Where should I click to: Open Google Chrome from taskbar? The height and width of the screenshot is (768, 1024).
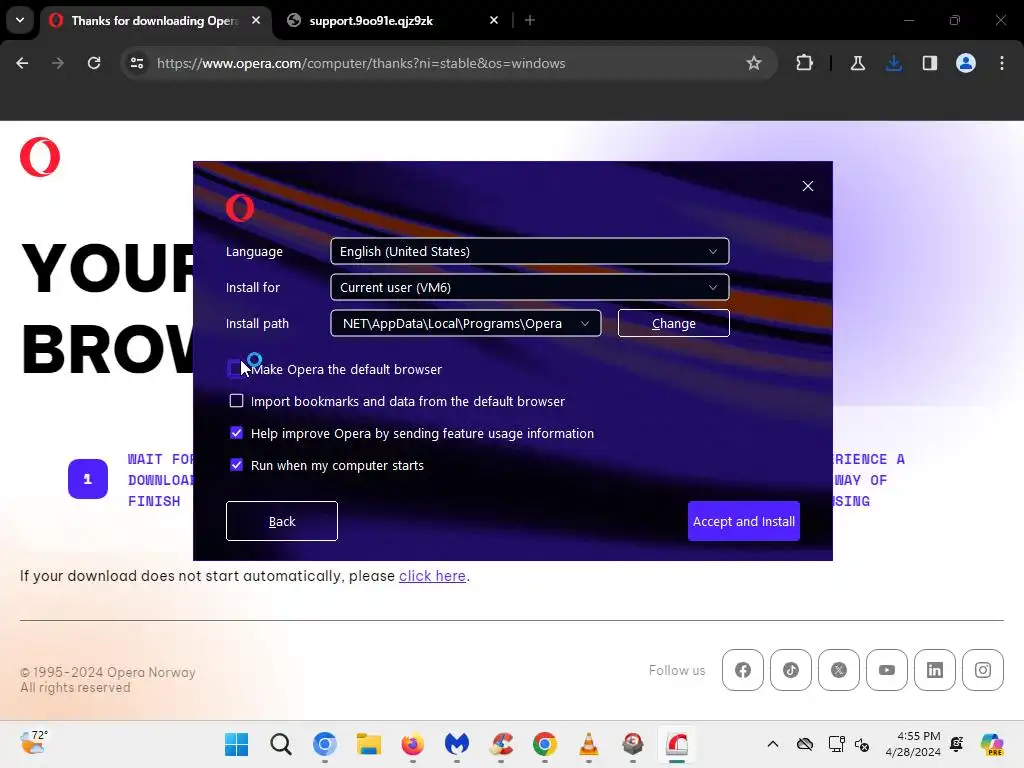point(545,744)
